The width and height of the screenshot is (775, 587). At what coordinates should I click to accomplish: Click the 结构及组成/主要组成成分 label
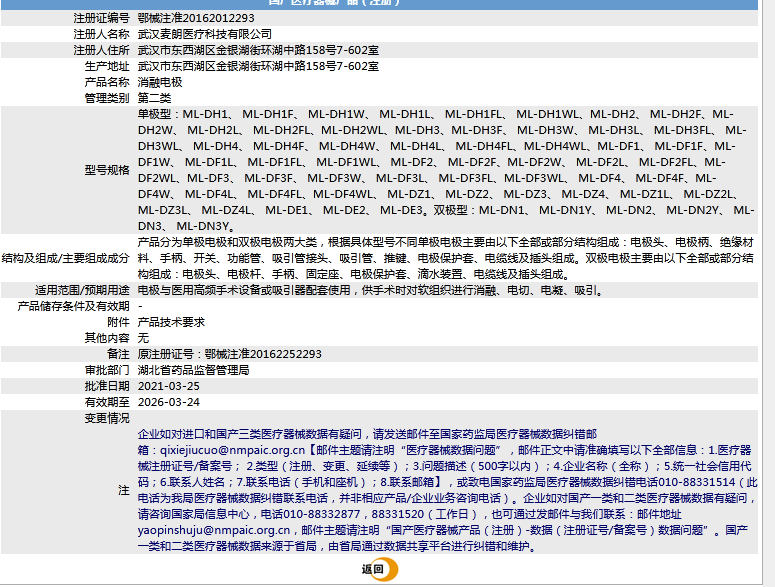[x=65, y=258]
